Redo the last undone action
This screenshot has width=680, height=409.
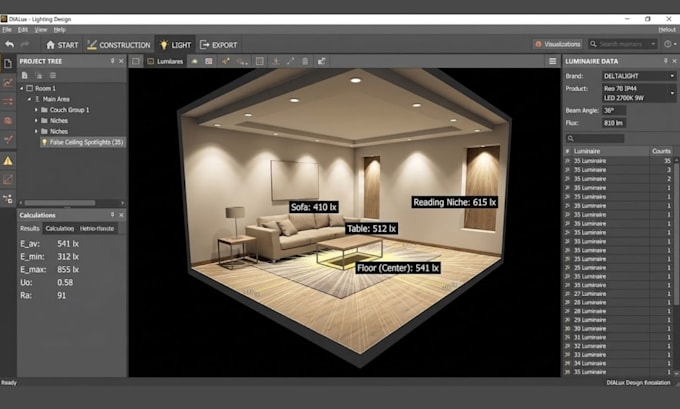pos(25,44)
